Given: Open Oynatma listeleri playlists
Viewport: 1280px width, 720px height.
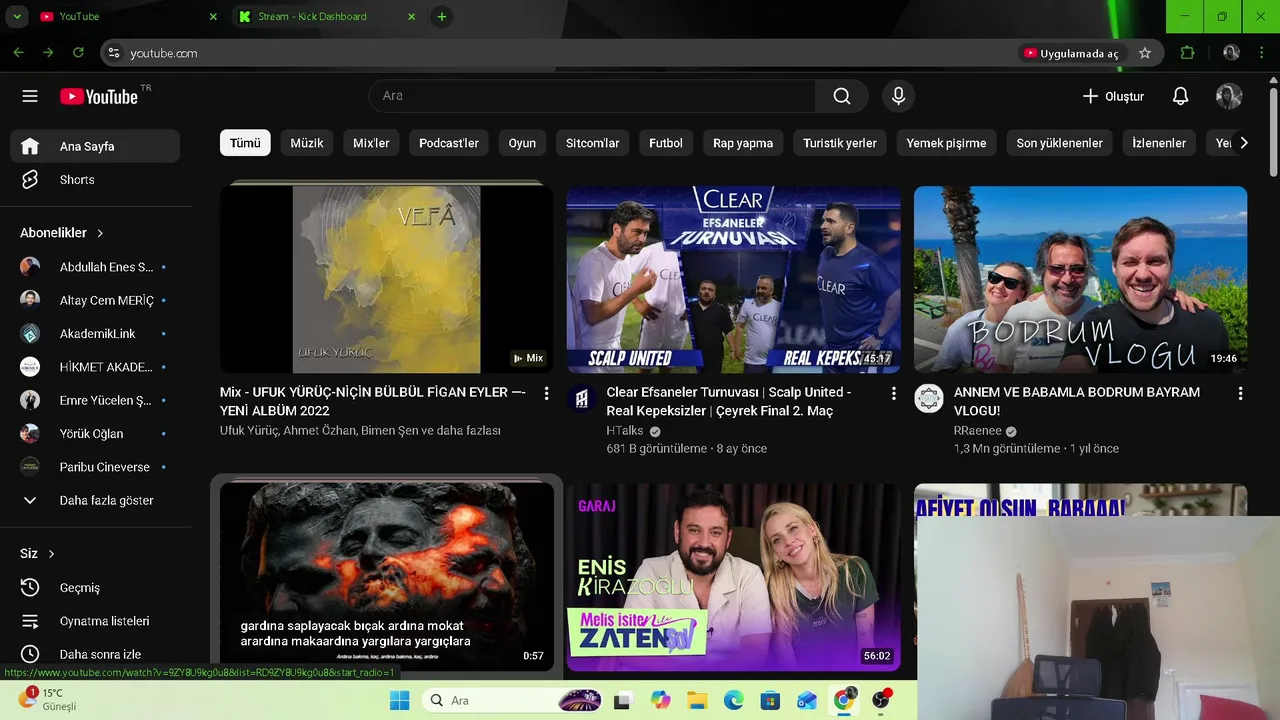Looking at the screenshot, I should tap(95, 621).
